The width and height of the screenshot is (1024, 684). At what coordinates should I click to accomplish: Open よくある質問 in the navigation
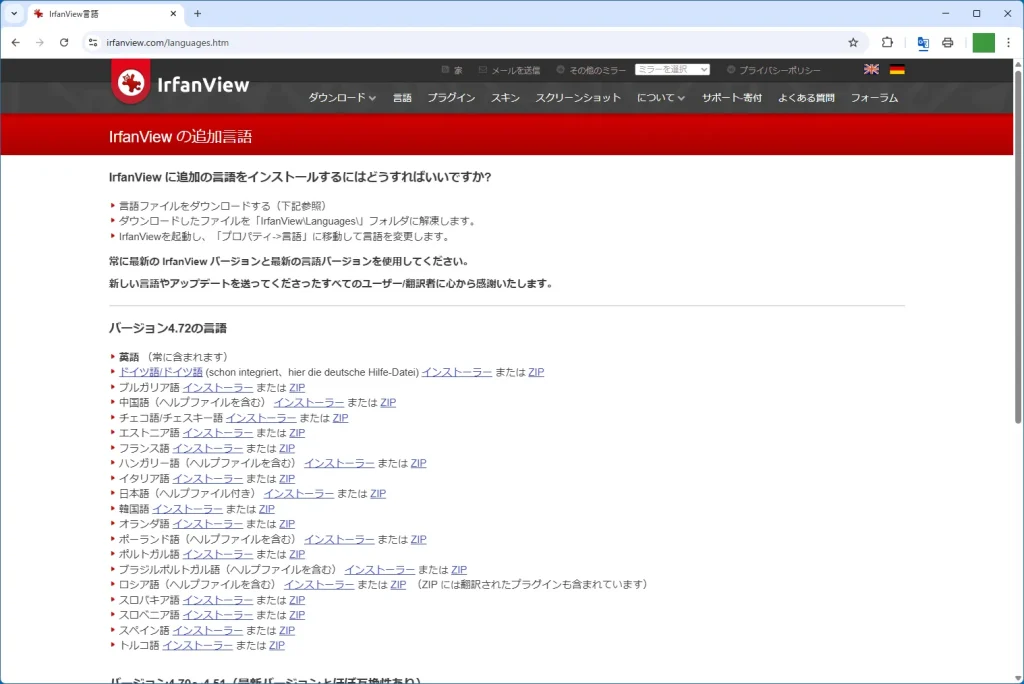tap(806, 98)
